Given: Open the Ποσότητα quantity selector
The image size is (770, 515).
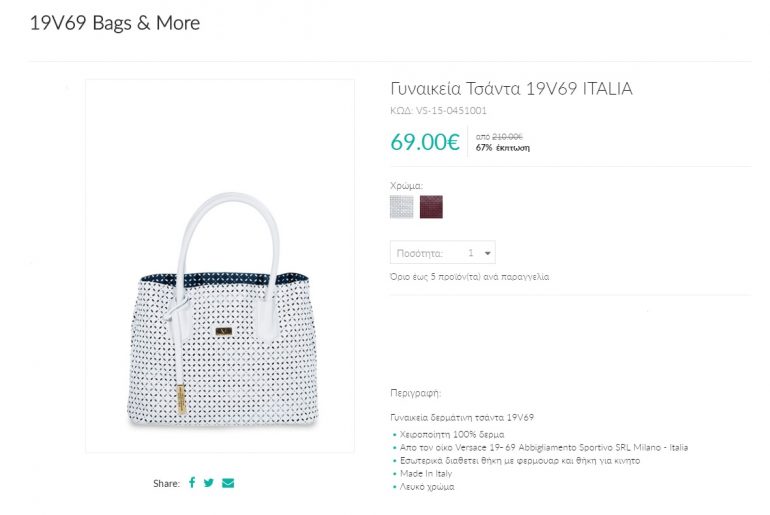Looking at the screenshot, I should click(442, 254).
